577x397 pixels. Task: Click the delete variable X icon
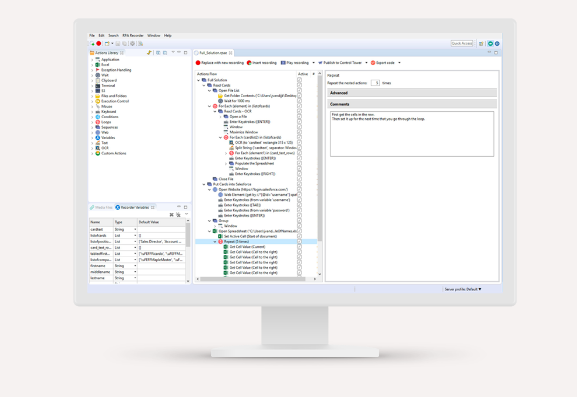click(x=171, y=215)
